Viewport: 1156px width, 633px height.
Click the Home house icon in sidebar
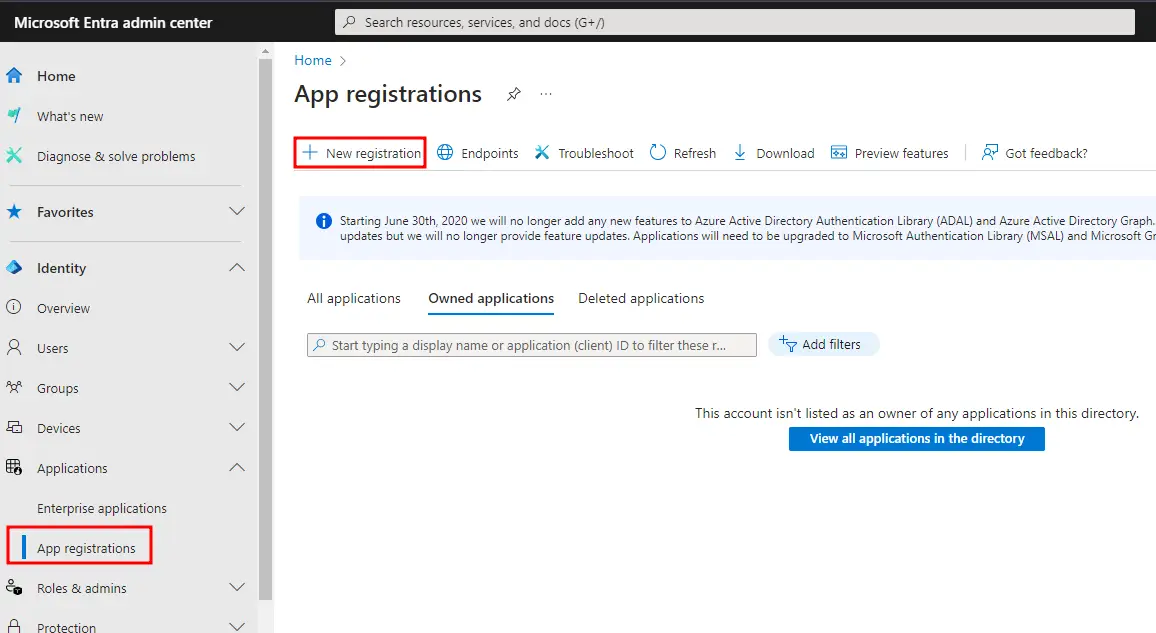[14, 75]
